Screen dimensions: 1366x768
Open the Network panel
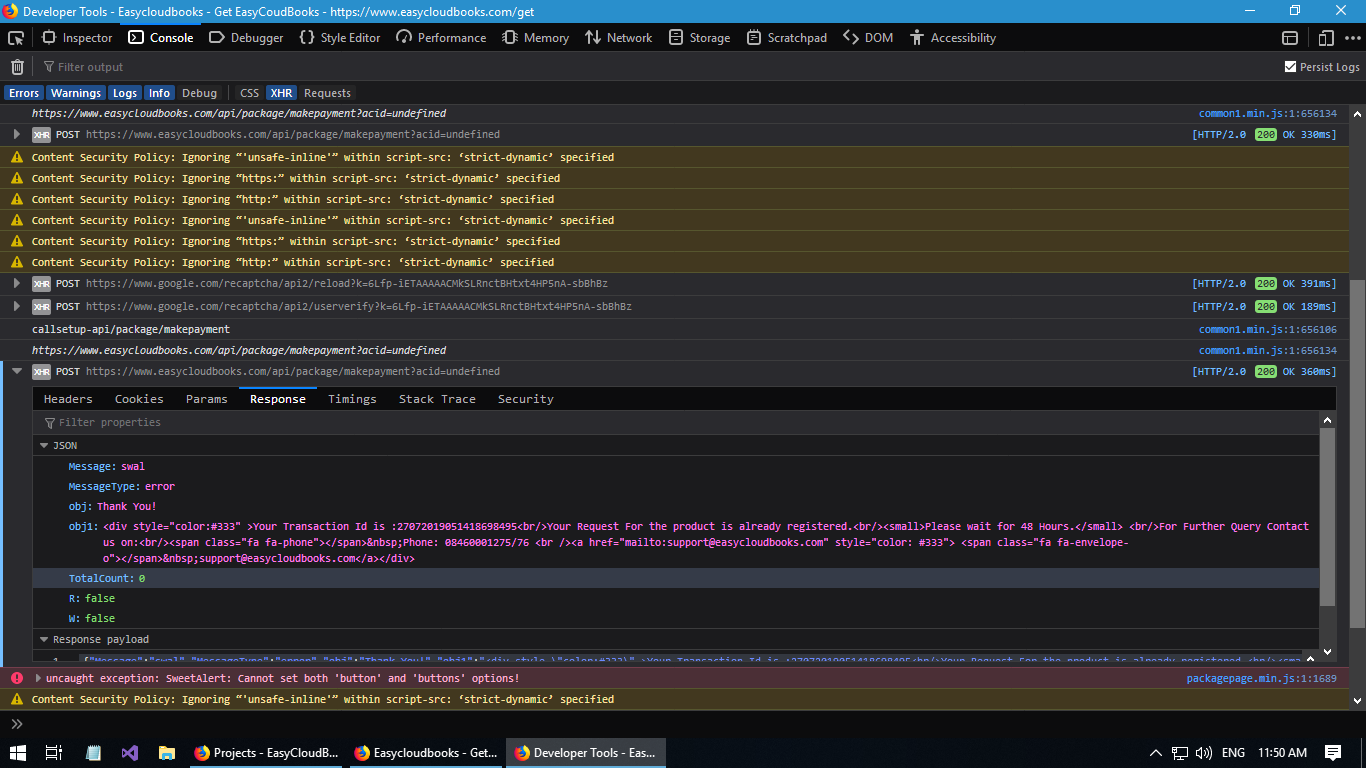pyautogui.click(x=618, y=38)
